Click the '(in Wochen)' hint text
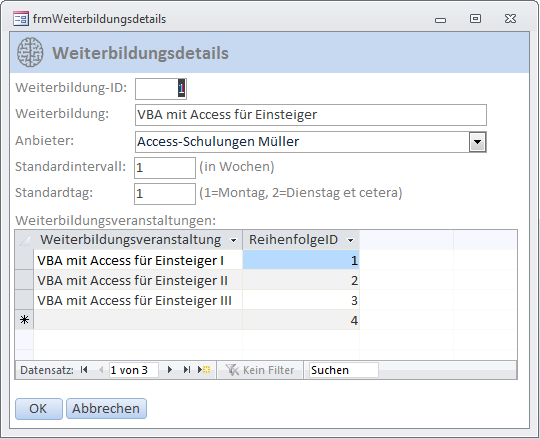540x439 pixels. 237,167
